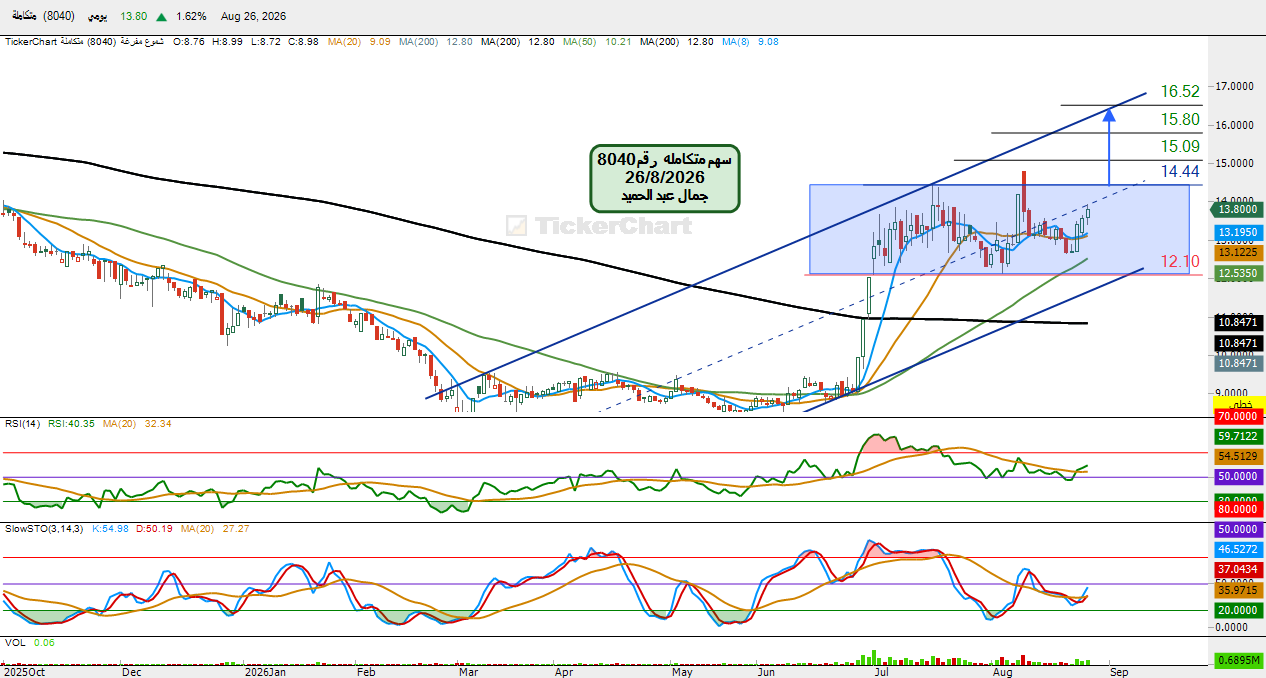Click the yellow خطي scale label

click(1237, 403)
